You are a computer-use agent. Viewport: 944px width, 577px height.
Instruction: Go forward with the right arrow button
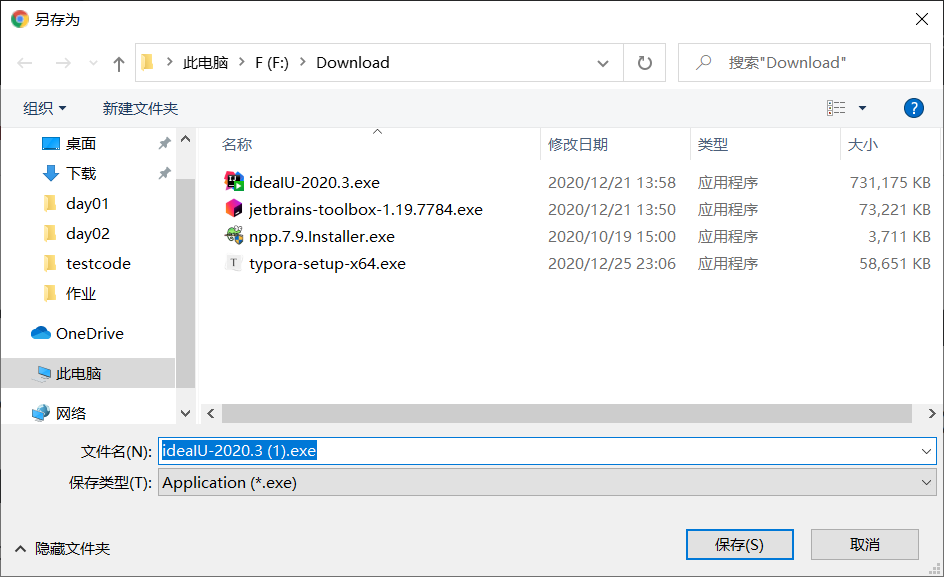click(63, 63)
